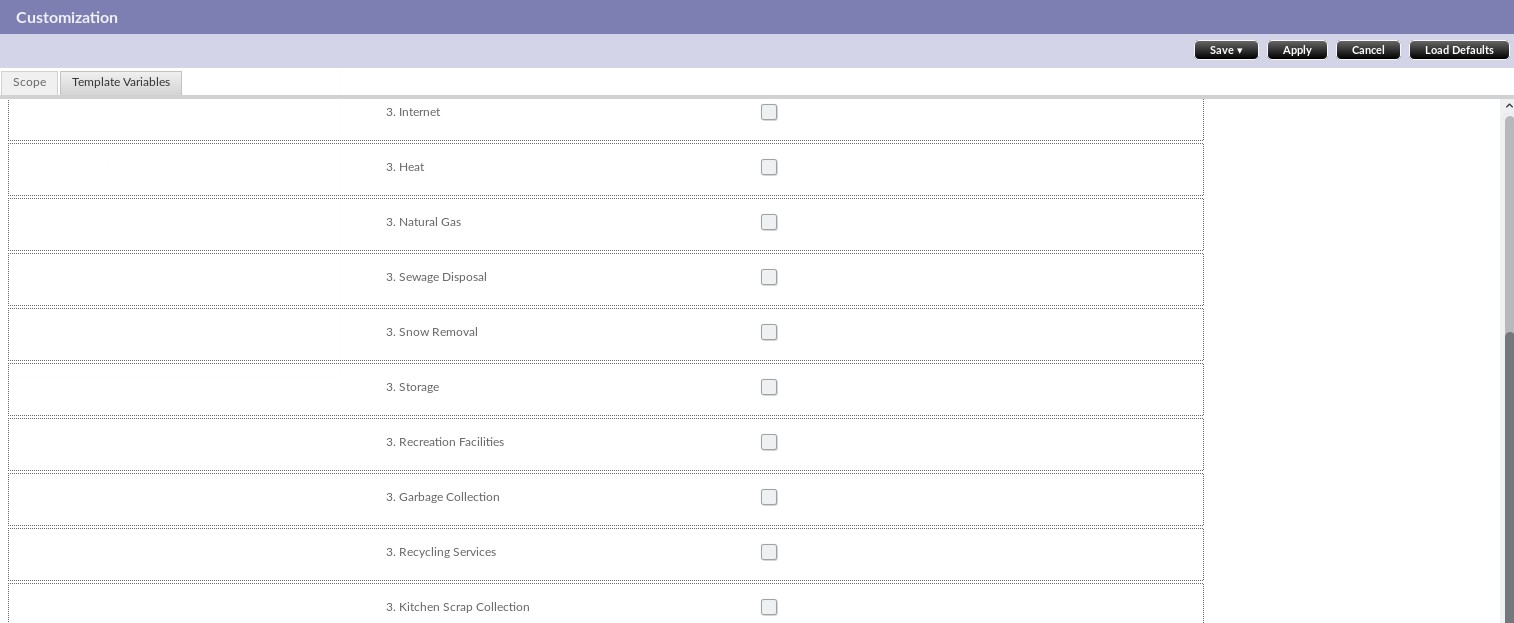Enable Recreation Facilities checkbox
1514x623 pixels.
coord(769,442)
